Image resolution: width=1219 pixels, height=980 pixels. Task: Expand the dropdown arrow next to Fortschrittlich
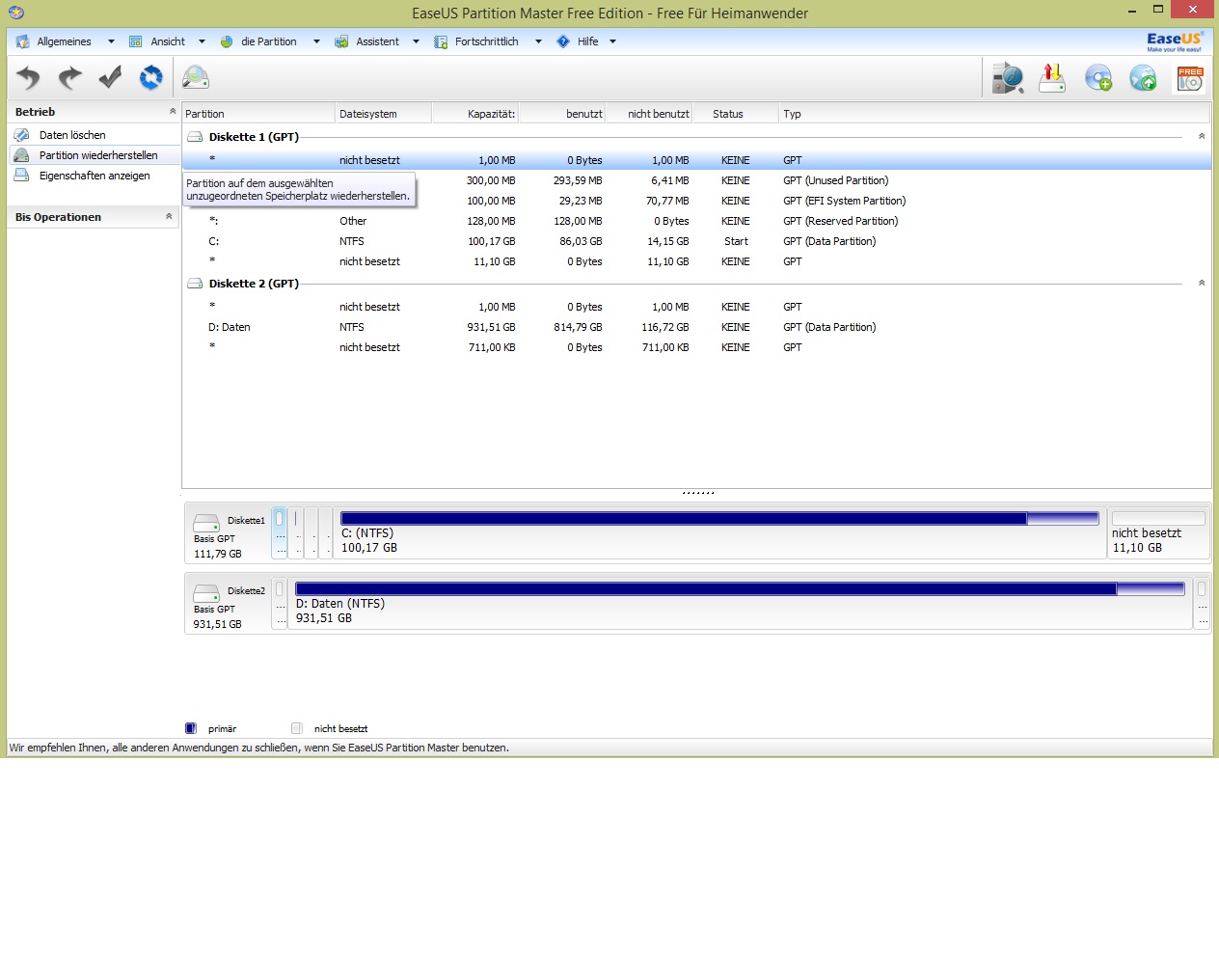[x=538, y=41]
